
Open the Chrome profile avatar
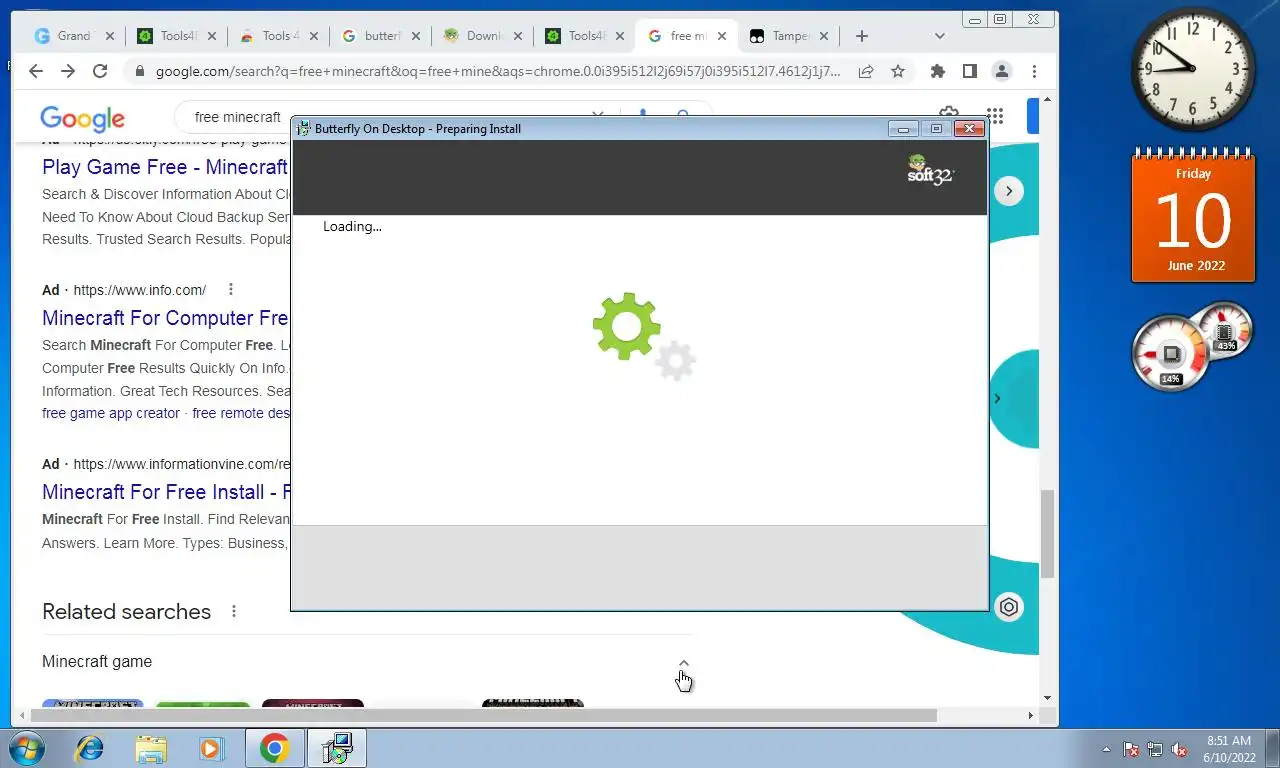coord(1001,71)
